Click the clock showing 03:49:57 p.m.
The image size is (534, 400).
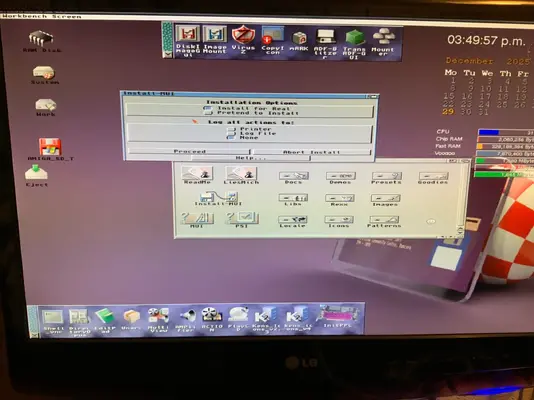point(486,41)
